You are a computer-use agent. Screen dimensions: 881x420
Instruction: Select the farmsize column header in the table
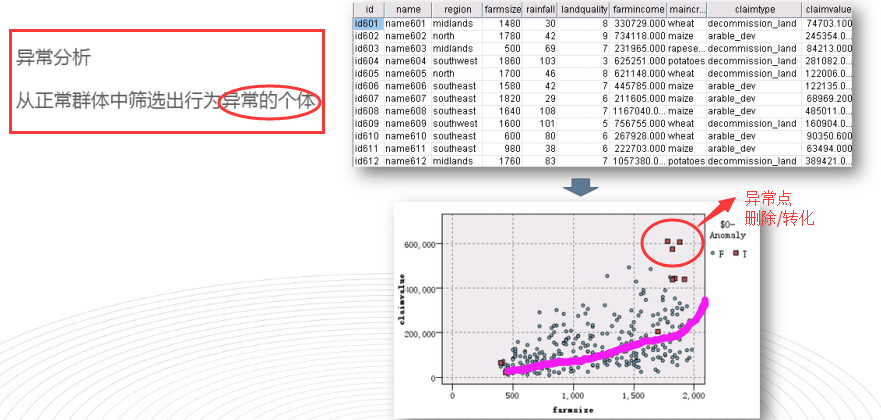coord(503,10)
